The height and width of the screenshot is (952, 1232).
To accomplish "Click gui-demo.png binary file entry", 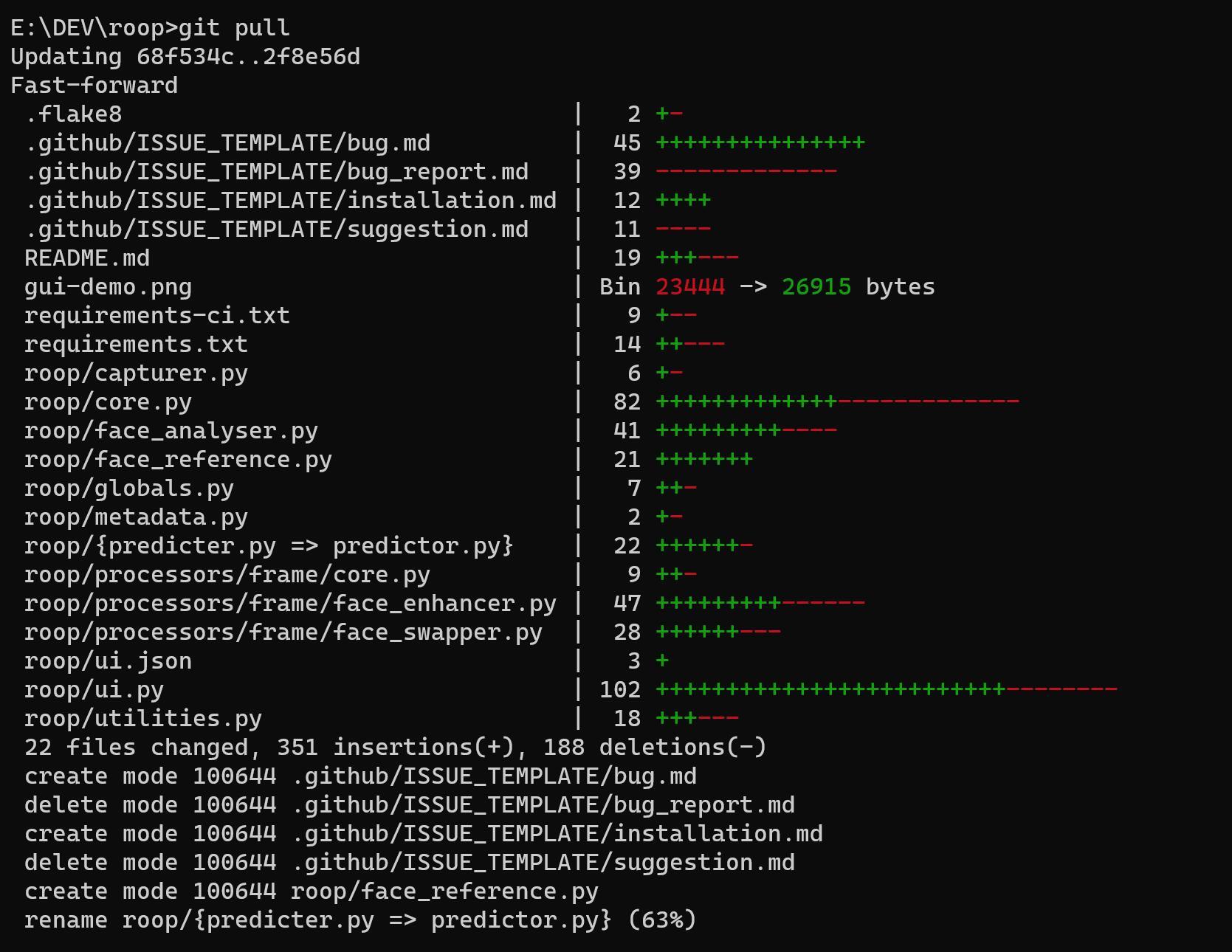I will pyautogui.click(x=108, y=287).
